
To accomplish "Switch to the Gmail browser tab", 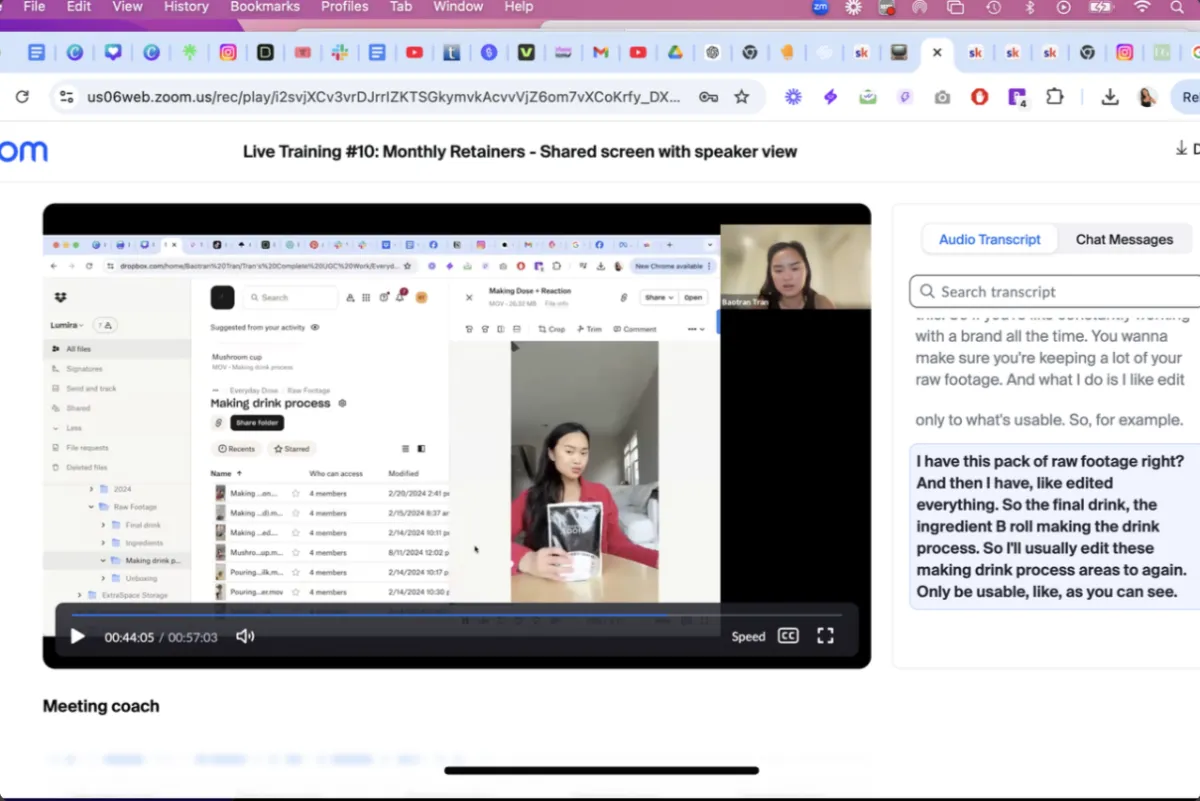I will [x=601, y=53].
